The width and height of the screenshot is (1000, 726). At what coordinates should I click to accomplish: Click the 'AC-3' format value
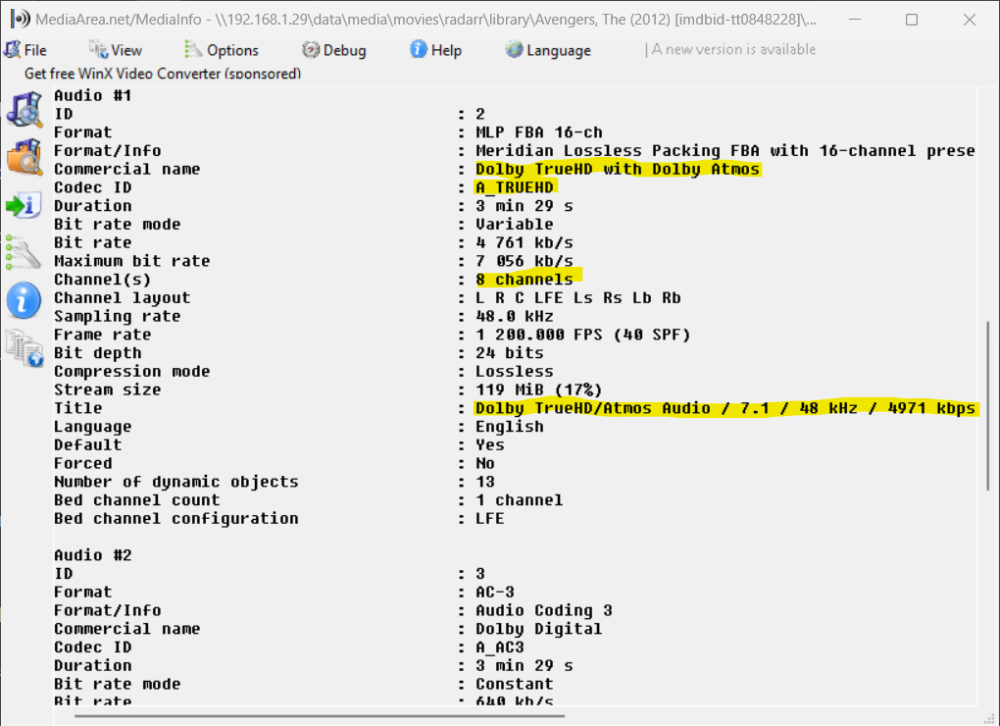[495, 592]
